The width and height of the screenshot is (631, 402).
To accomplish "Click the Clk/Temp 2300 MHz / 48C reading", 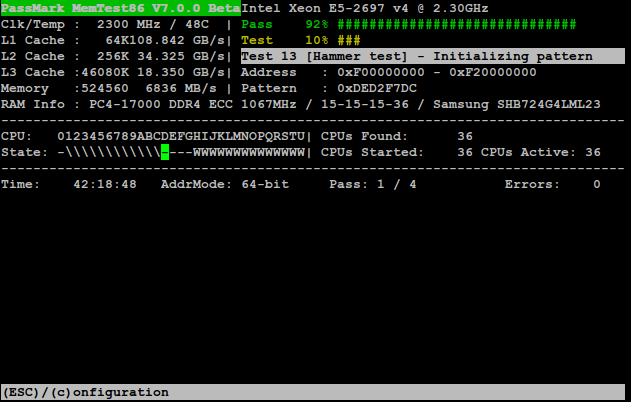I will click(x=105, y=25).
